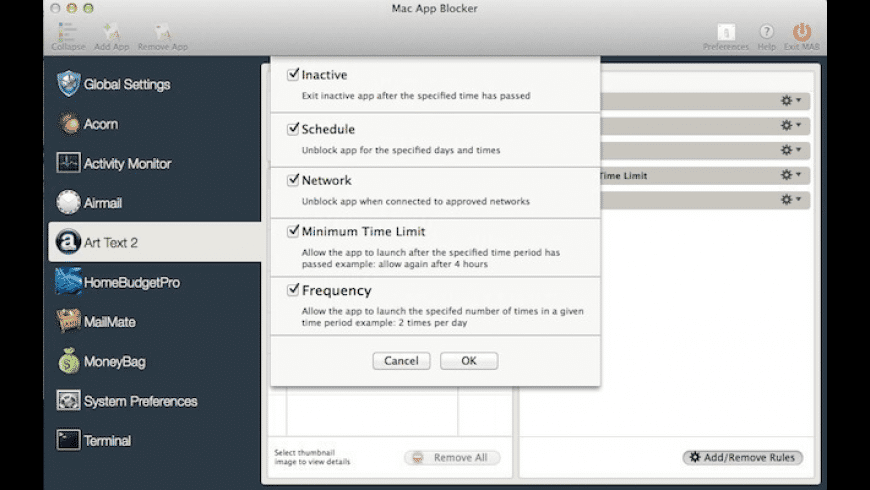Open the Time Limit row's gear dropdown
This screenshot has height=490, width=870.
pyautogui.click(x=791, y=175)
